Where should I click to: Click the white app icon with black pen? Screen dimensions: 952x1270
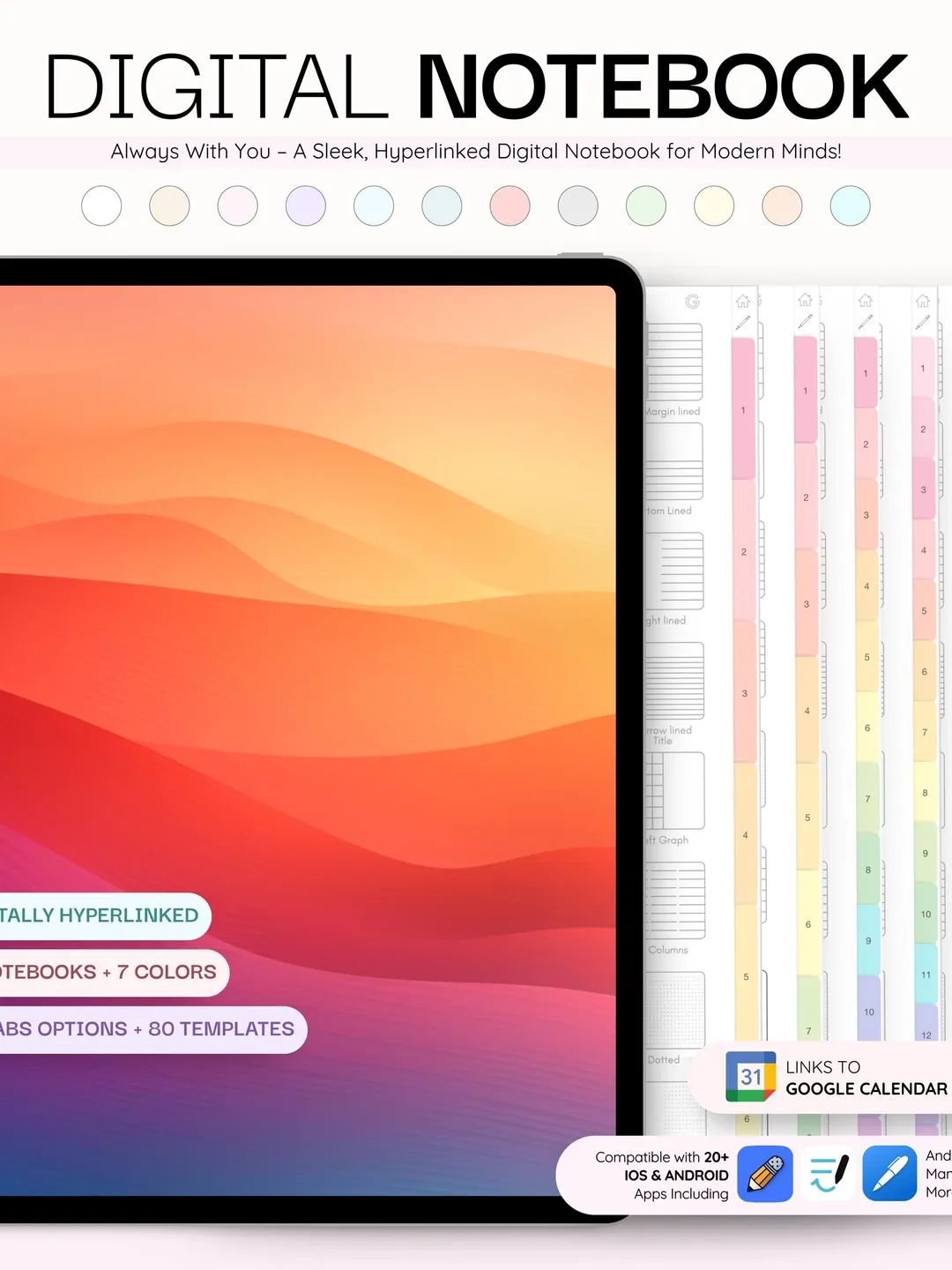(828, 1174)
